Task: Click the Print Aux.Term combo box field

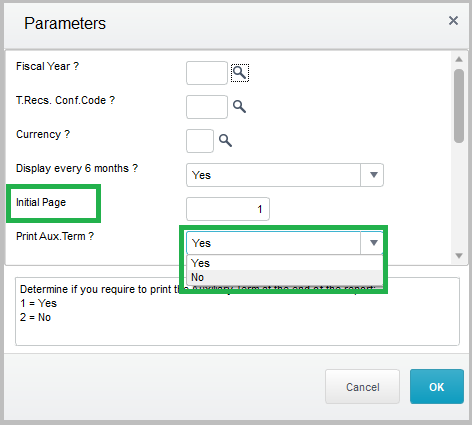Action: pos(285,243)
